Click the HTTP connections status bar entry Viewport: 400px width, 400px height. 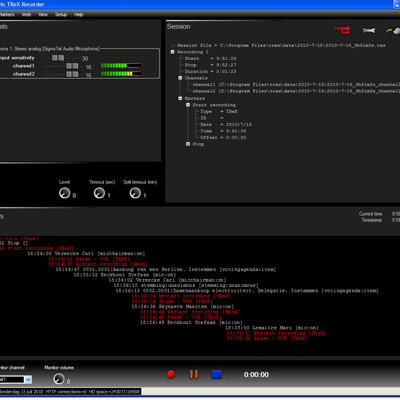coord(66,392)
